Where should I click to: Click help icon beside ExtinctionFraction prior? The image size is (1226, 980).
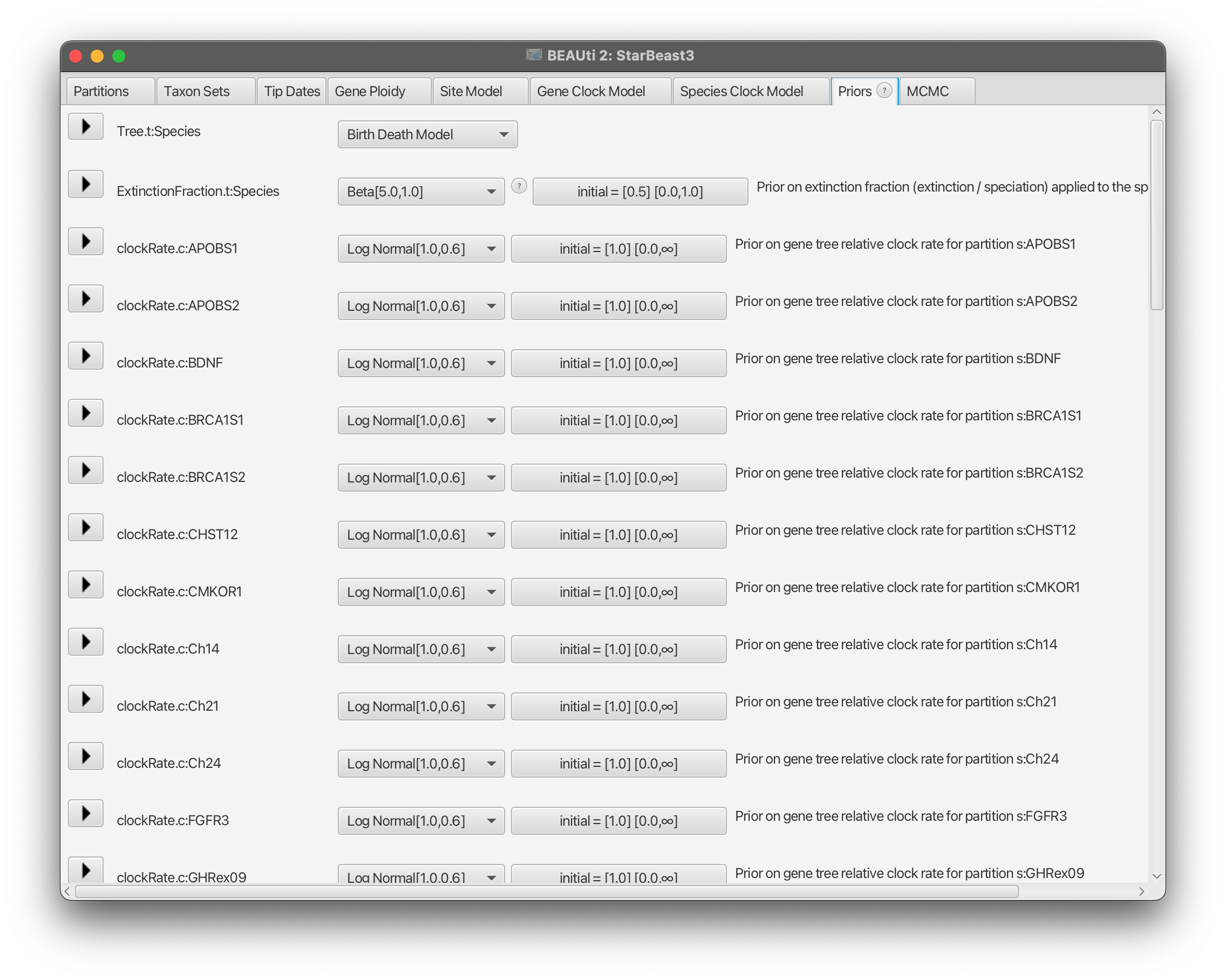pos(519,186)
